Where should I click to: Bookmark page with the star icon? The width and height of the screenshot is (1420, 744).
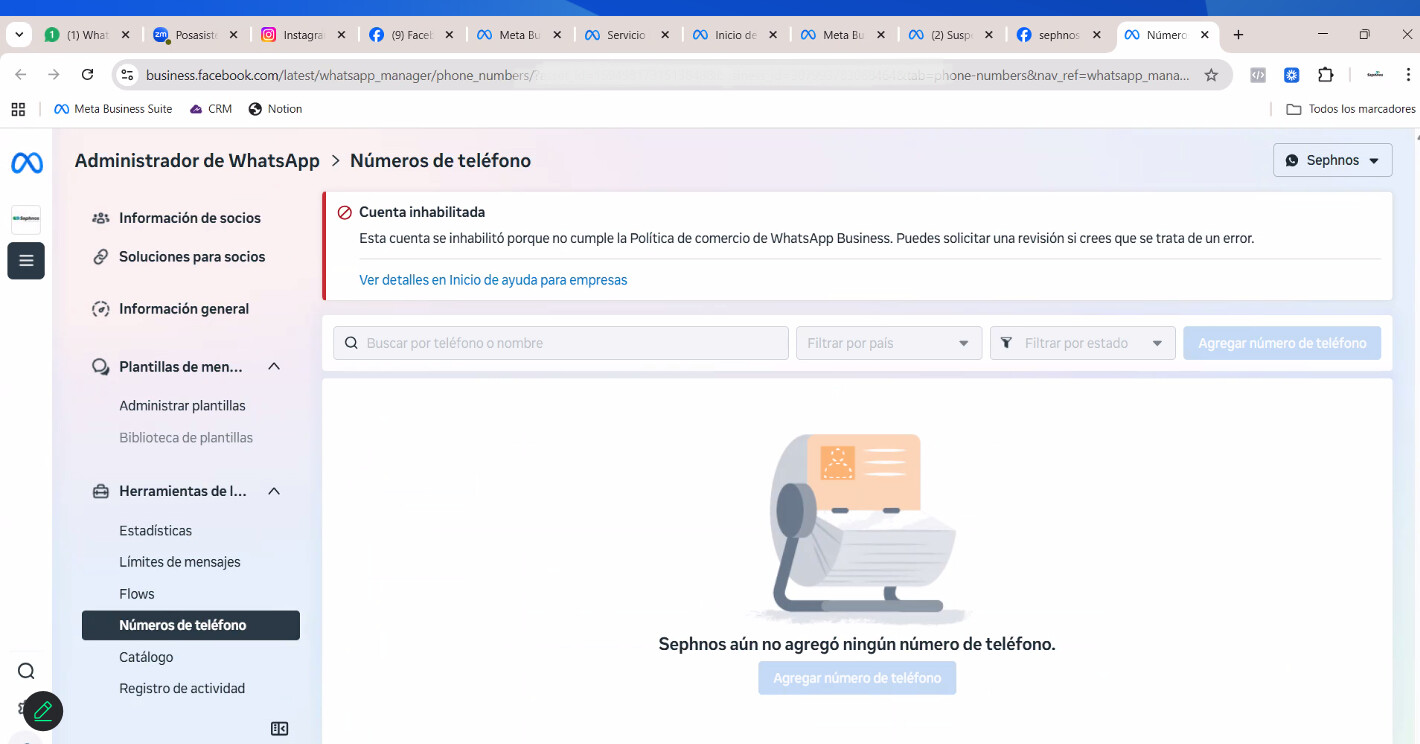click(x=1211, y=75)
